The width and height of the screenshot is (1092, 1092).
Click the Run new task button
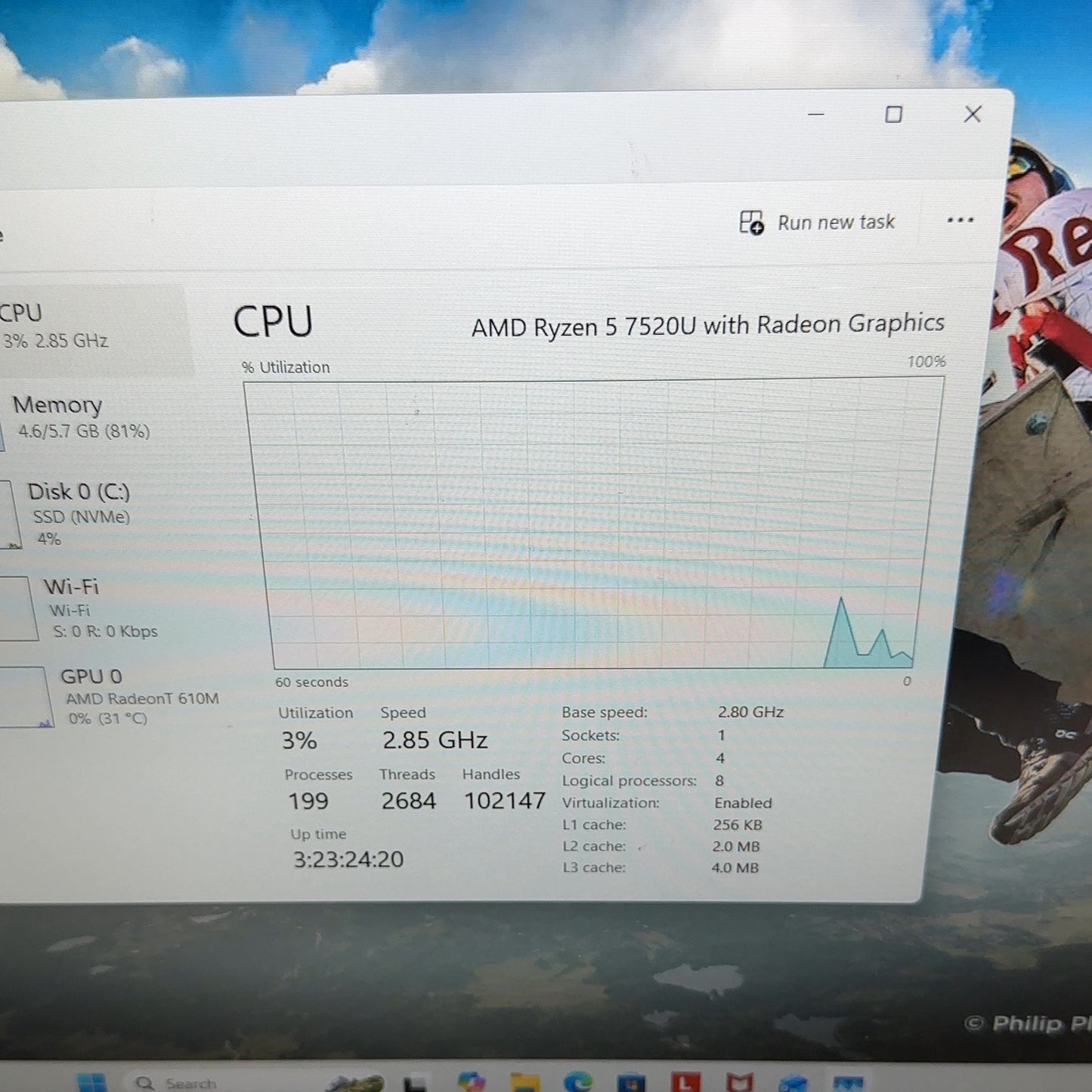[x=817, y=222]
